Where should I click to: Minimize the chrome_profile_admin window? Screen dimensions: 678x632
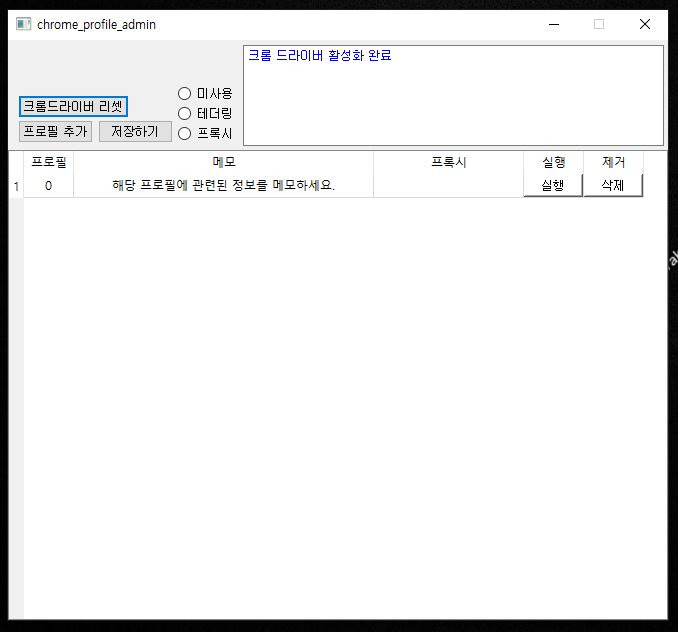[554, 25]
